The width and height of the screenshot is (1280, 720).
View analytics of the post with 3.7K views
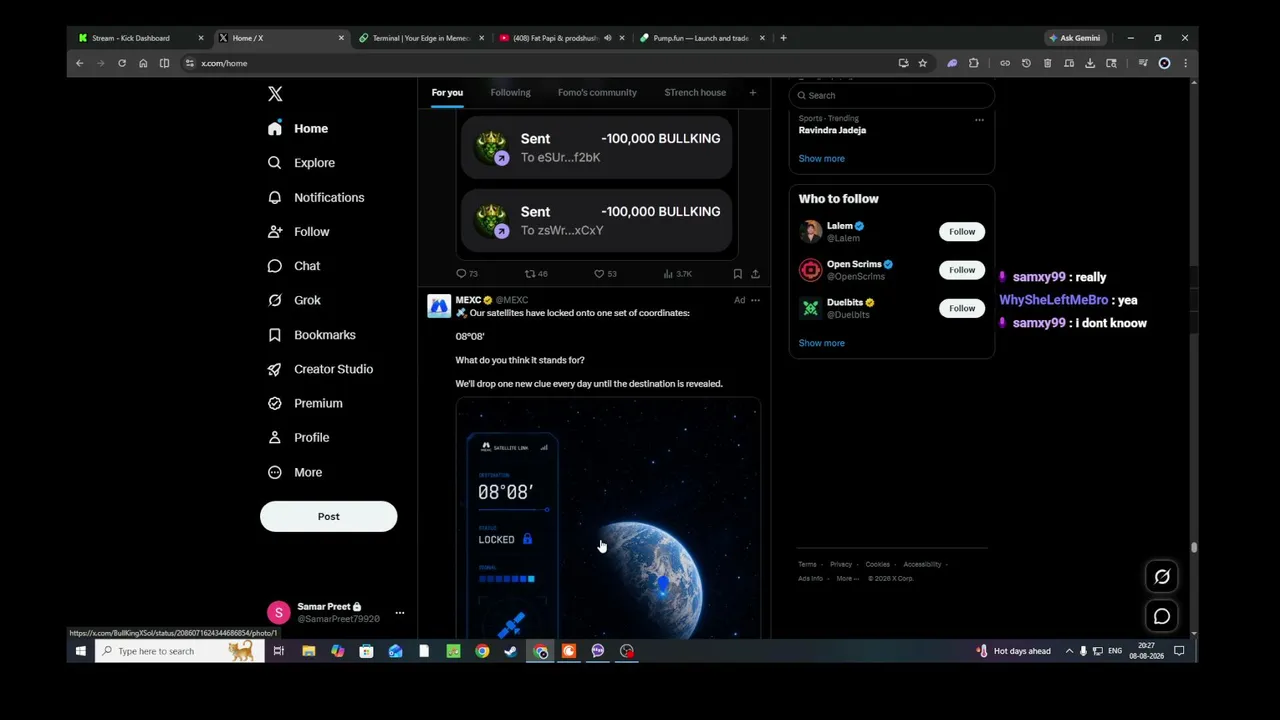pos(677,274)
